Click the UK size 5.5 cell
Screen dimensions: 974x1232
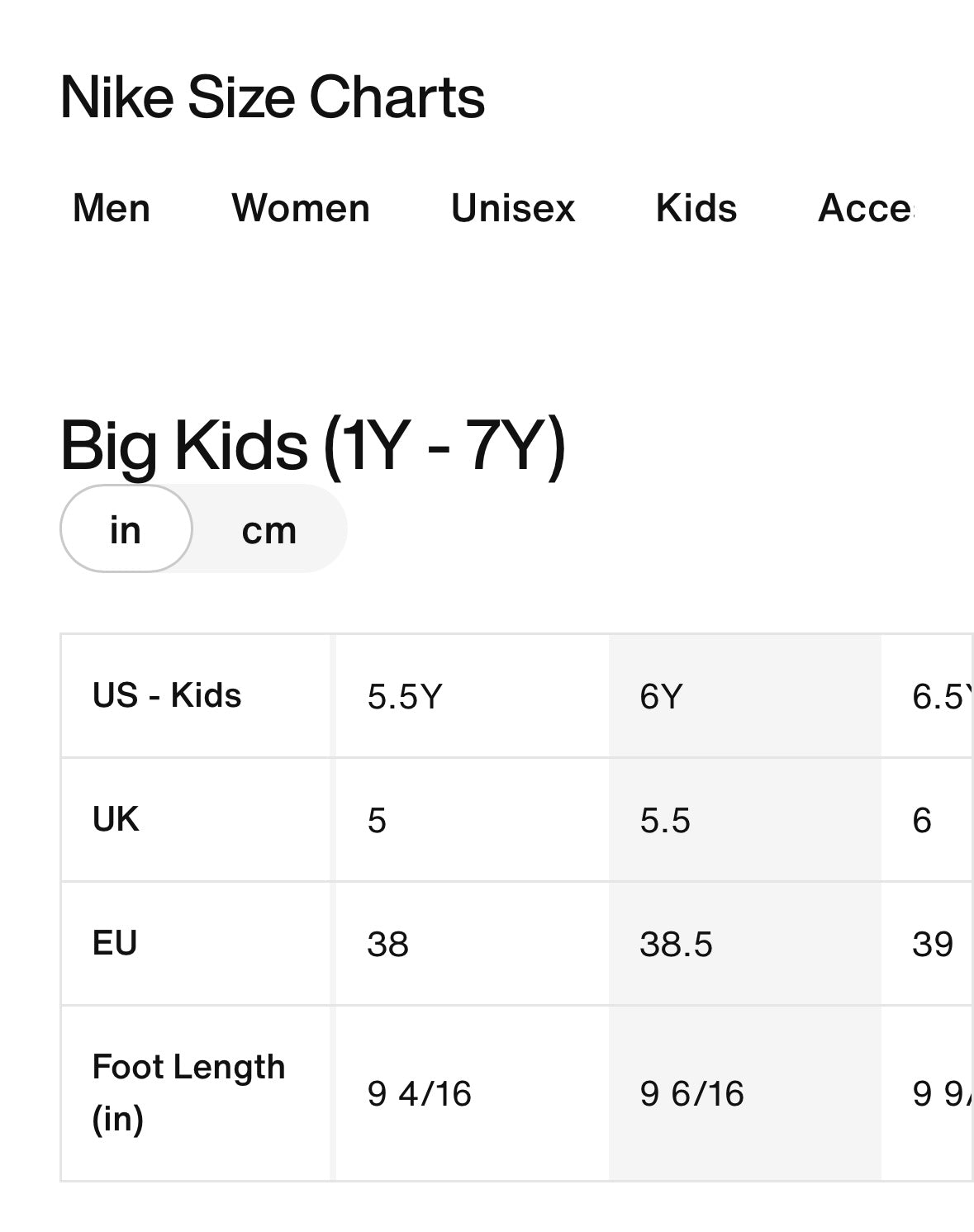pyautogui.click(x=664, y=821)
